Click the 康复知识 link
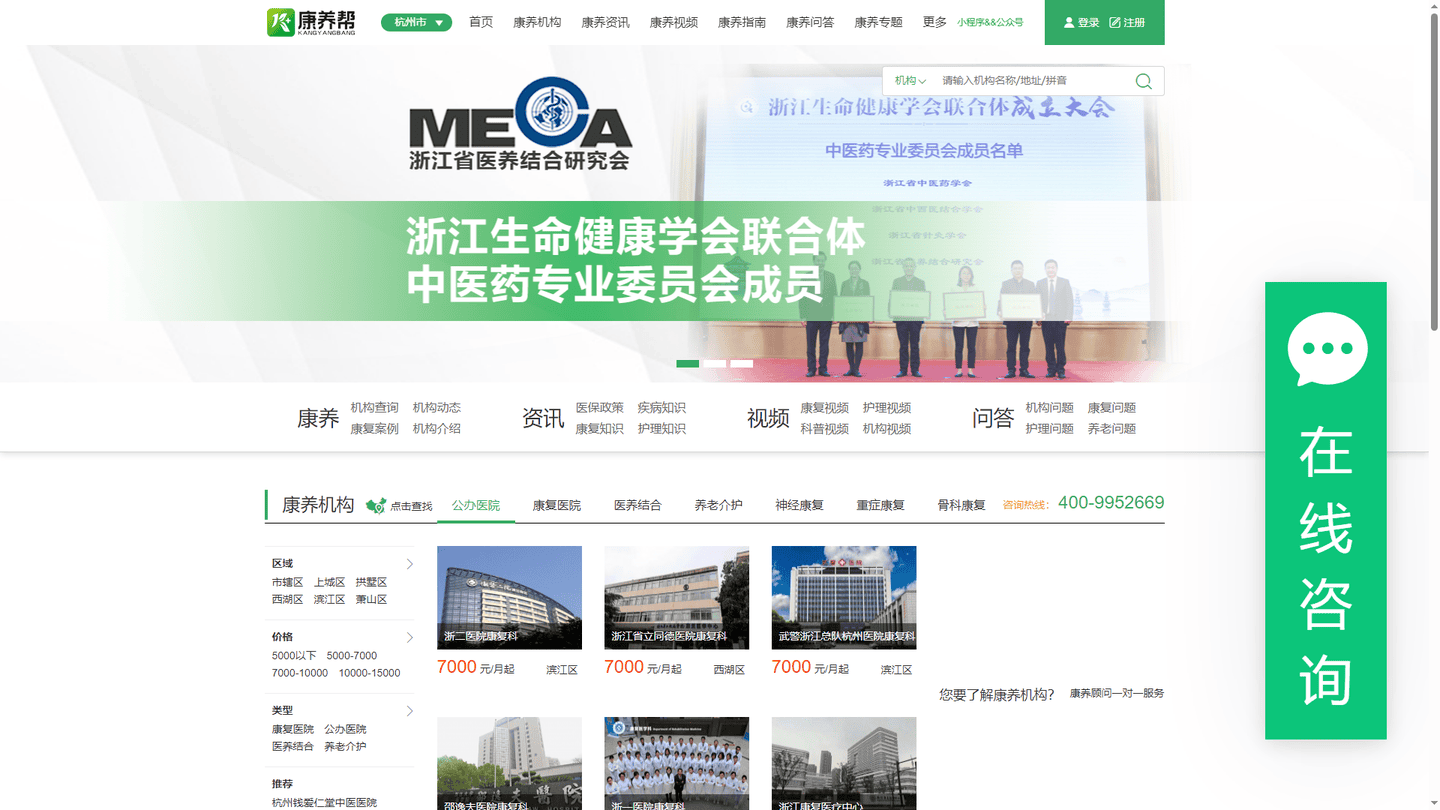Screen dimensions: 1440x810 click(x=599, y=429)
